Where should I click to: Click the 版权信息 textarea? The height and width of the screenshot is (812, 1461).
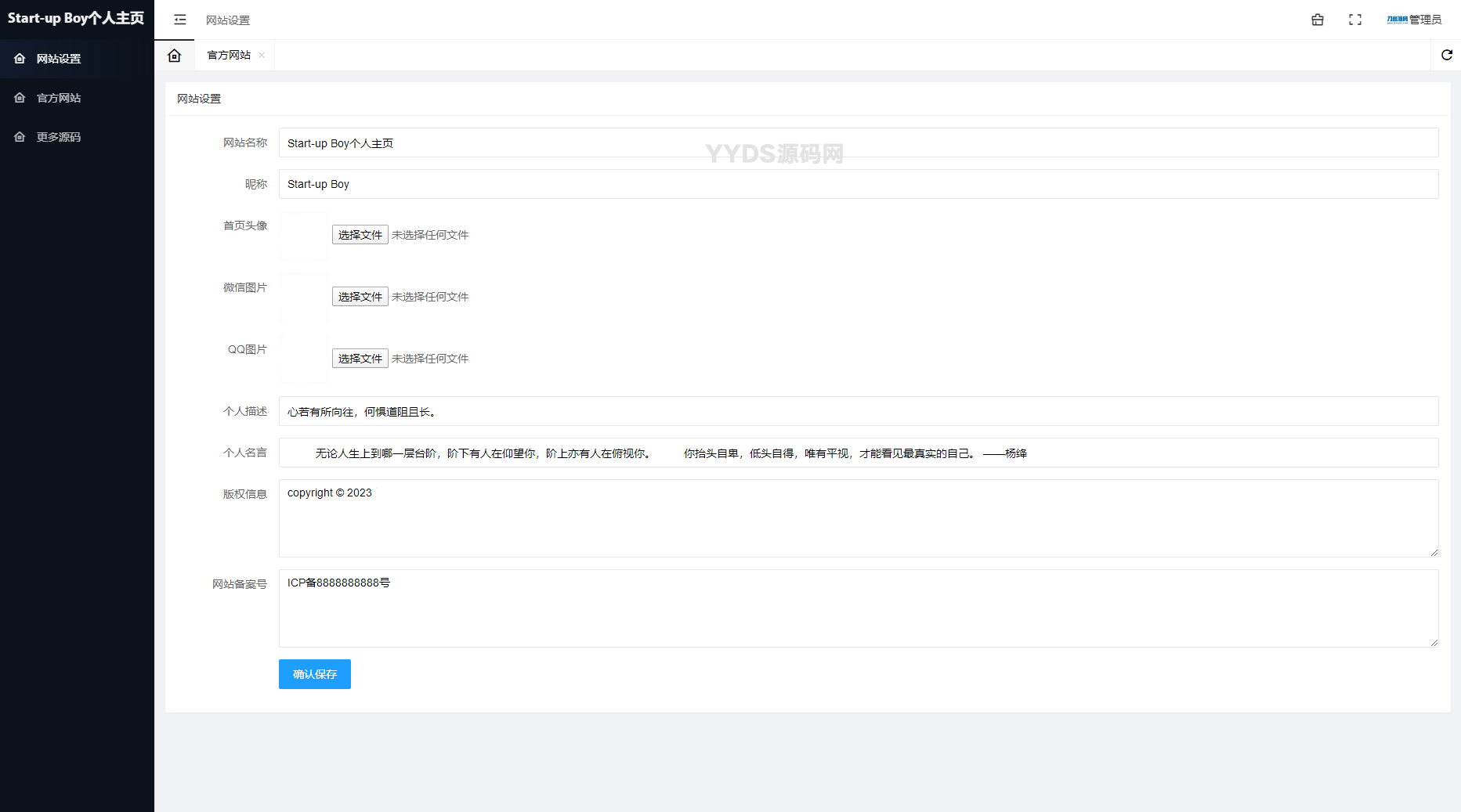(x=858, y=518)
